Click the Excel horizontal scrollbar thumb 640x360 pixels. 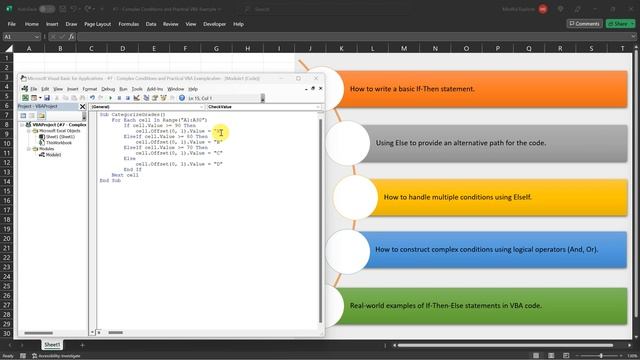506,345
